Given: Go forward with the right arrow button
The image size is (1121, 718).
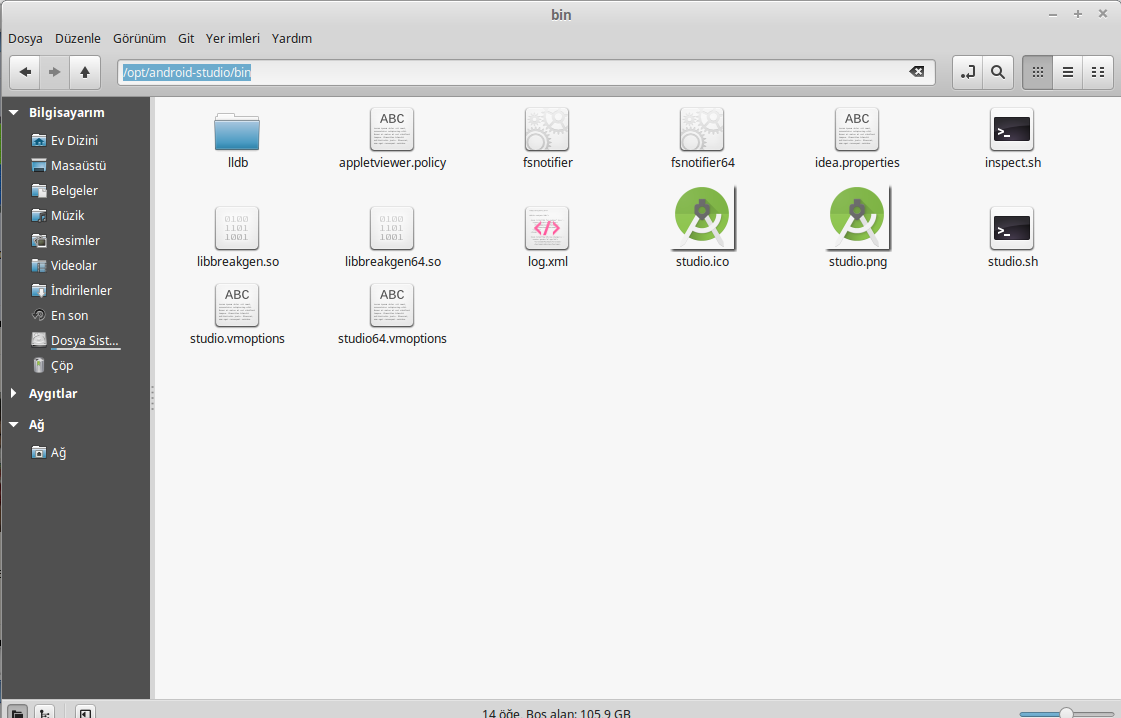Looking at the screenshot, I should pos(54,72).
